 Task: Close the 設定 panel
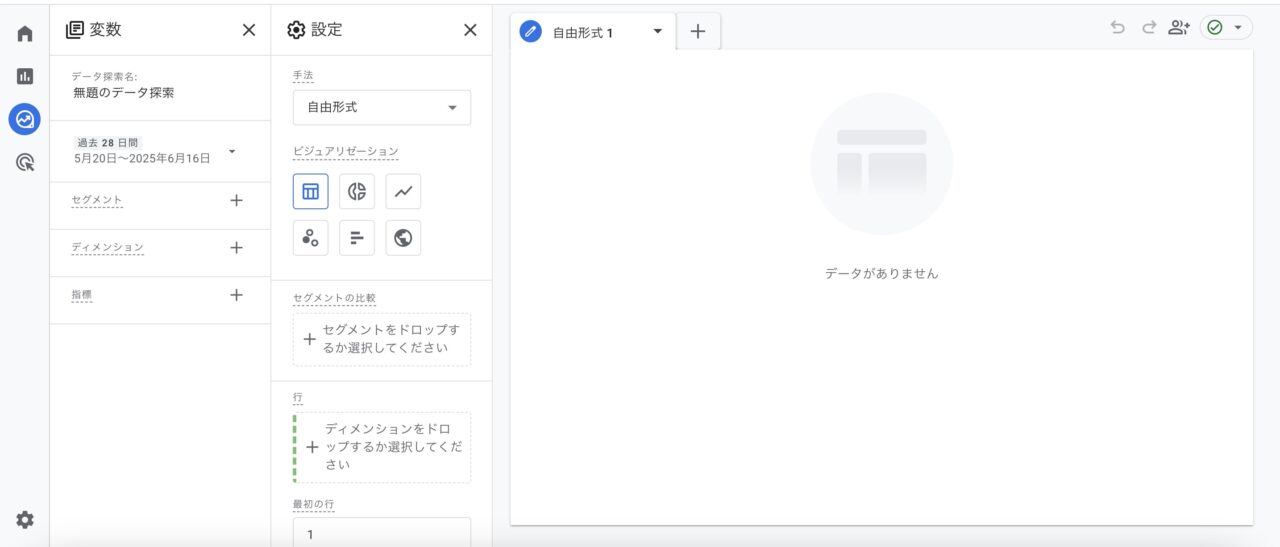470,30
